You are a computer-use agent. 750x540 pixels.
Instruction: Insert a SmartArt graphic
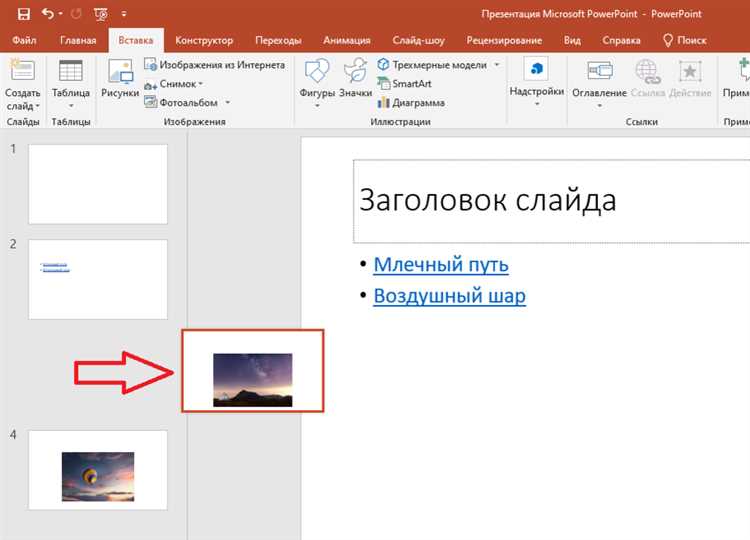(x=404, y=84)
